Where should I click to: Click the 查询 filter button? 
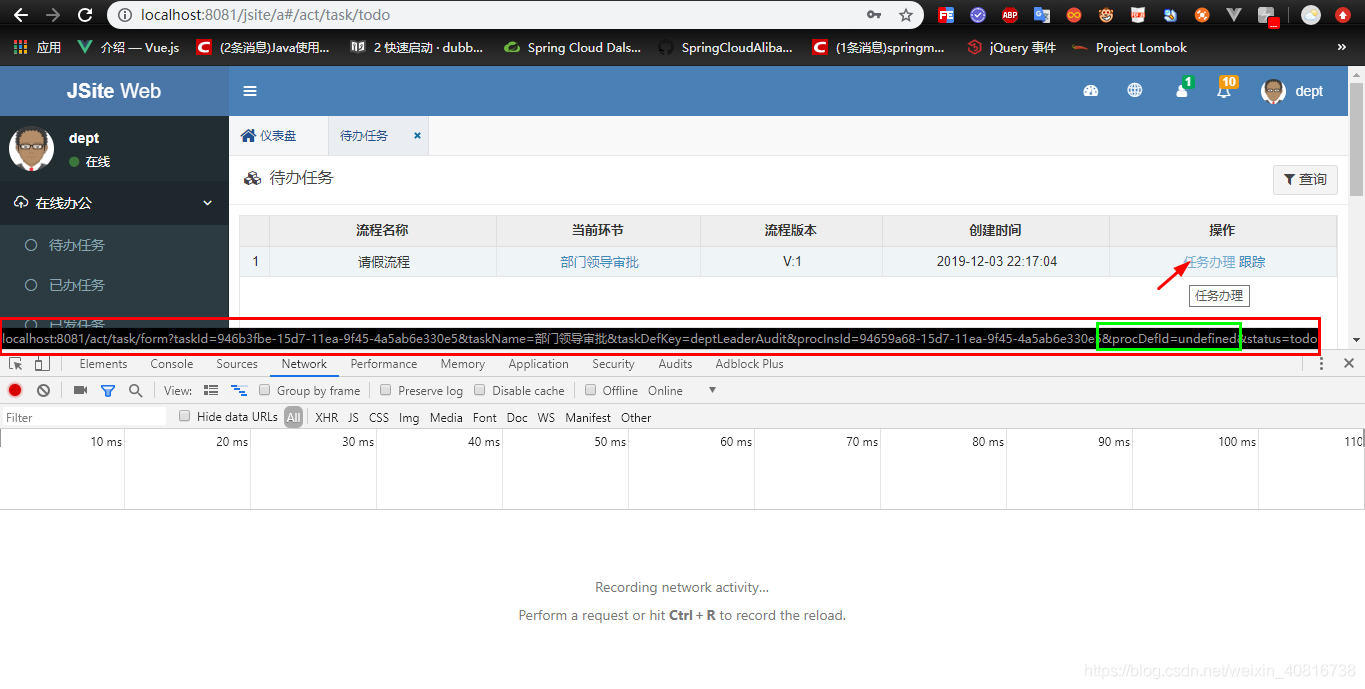pyautogui.click(x=1305, y=179)
